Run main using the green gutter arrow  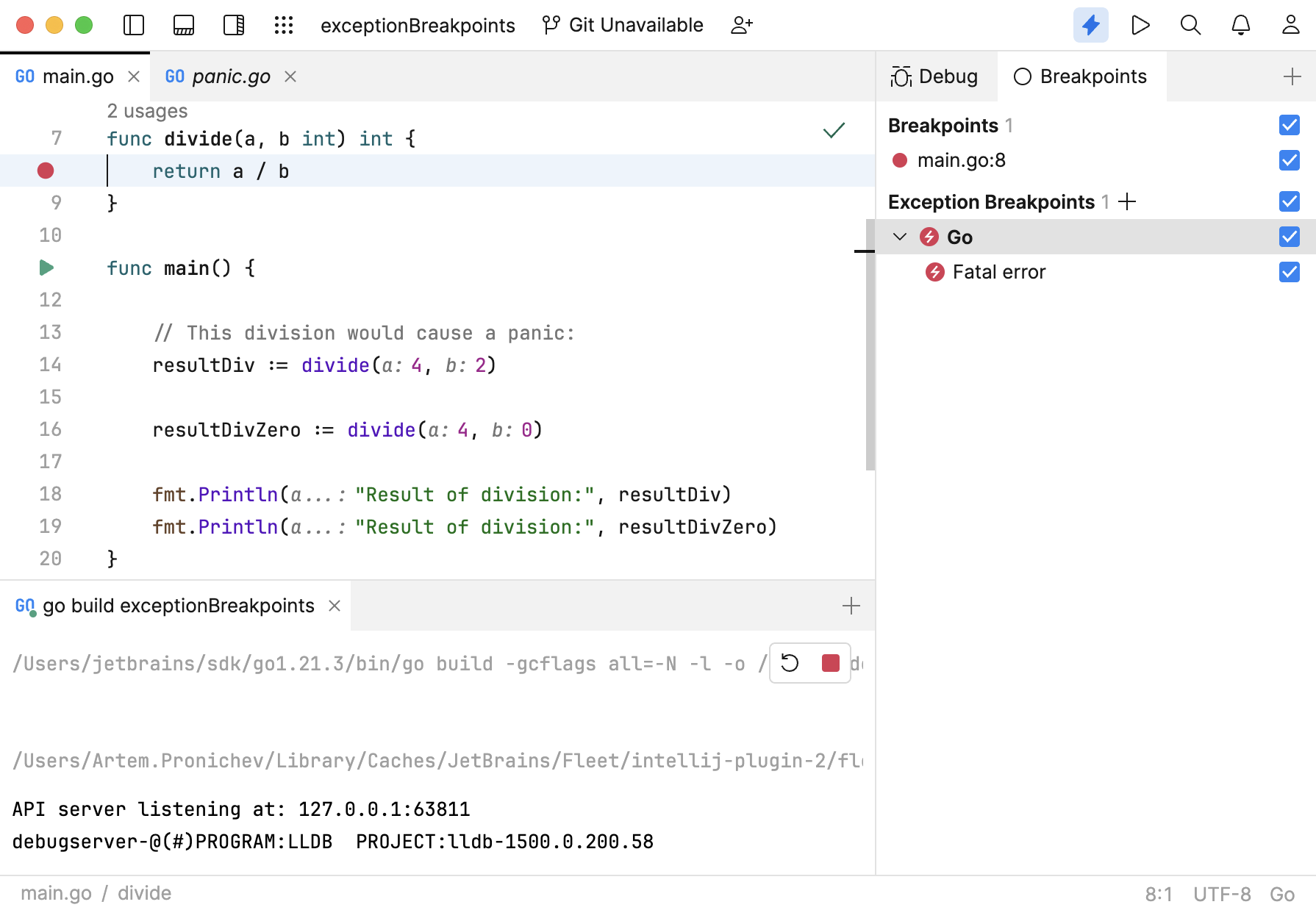[46, 268]
